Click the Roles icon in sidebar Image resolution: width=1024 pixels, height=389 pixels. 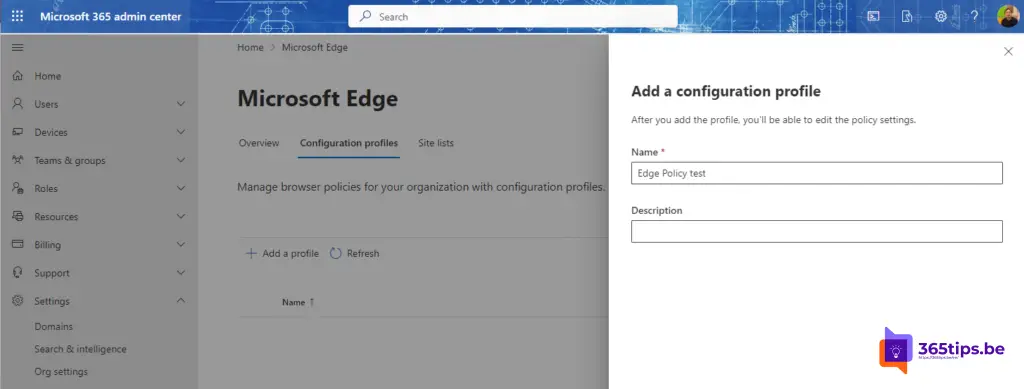click(x=18, y=188)
